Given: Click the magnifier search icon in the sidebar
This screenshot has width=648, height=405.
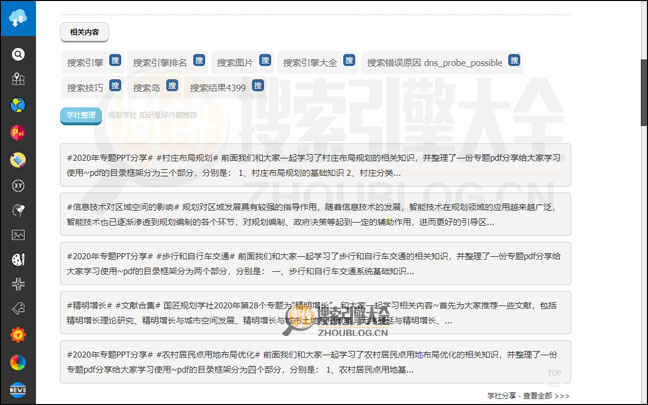Looking at the screenshot, I should [18, 54].
